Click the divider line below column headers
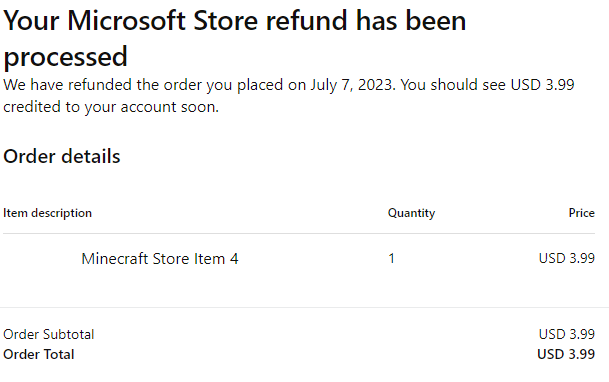Image resolution: width=609 pixels, height=382 pixels. pyautogui.click(x=299, y=234)
